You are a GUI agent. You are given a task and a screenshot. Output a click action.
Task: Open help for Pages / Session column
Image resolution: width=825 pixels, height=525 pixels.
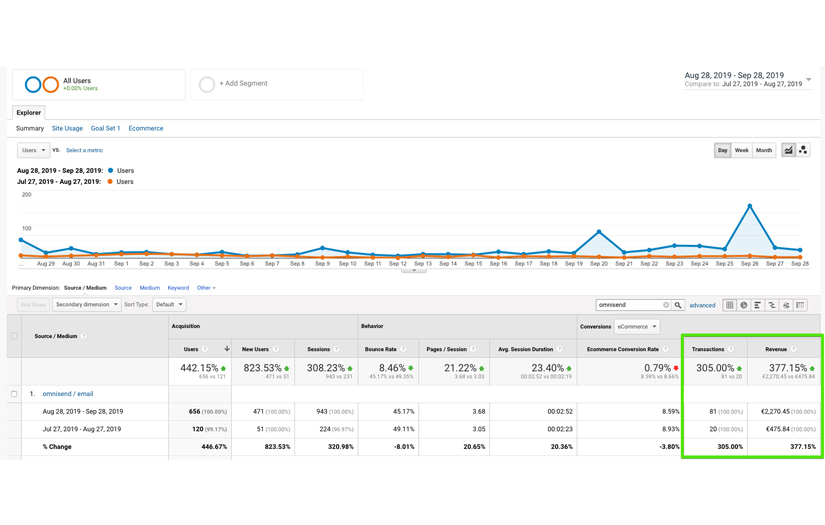(x=473, y=349)
